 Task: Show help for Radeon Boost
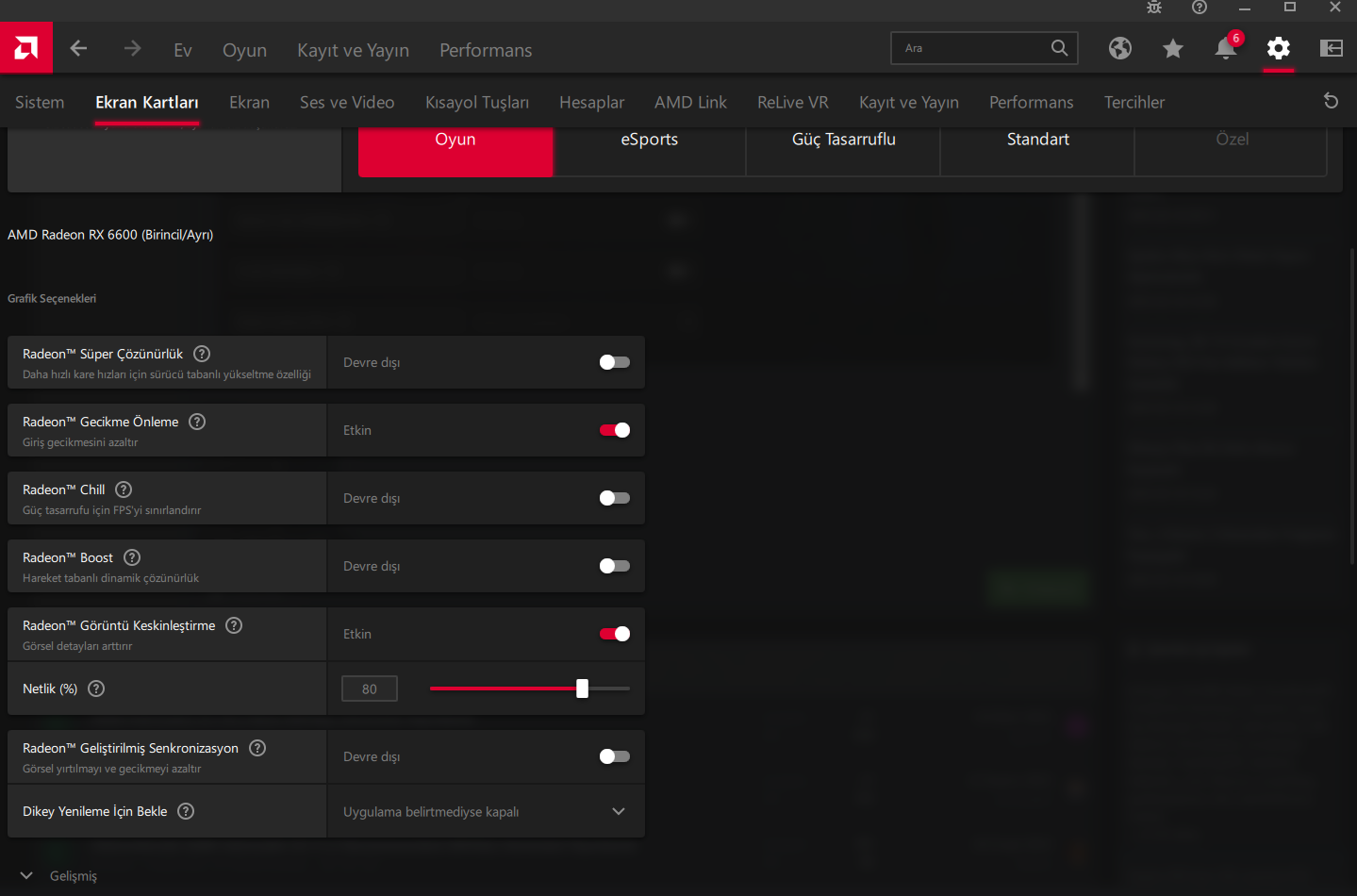click(132, 557)
